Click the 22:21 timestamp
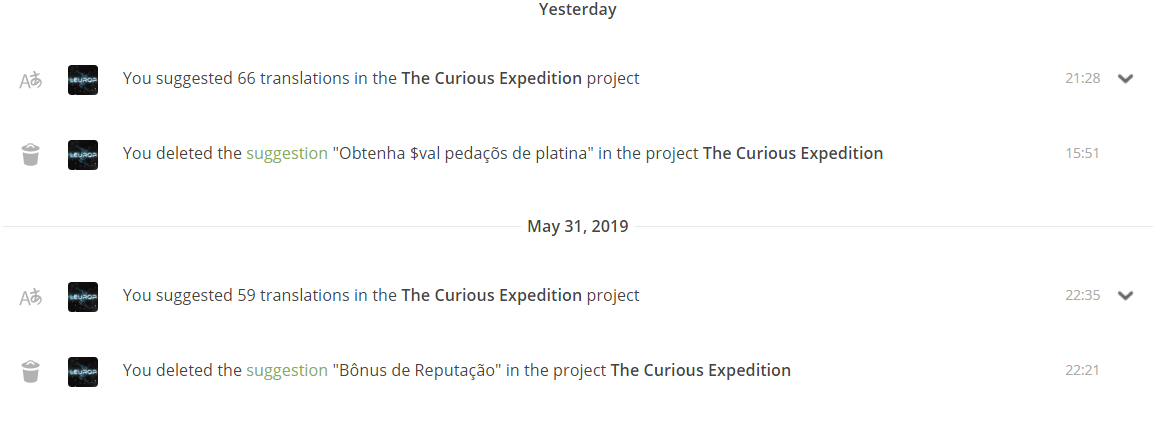This screenshot has height=434, width=1169. point(1083,371)
